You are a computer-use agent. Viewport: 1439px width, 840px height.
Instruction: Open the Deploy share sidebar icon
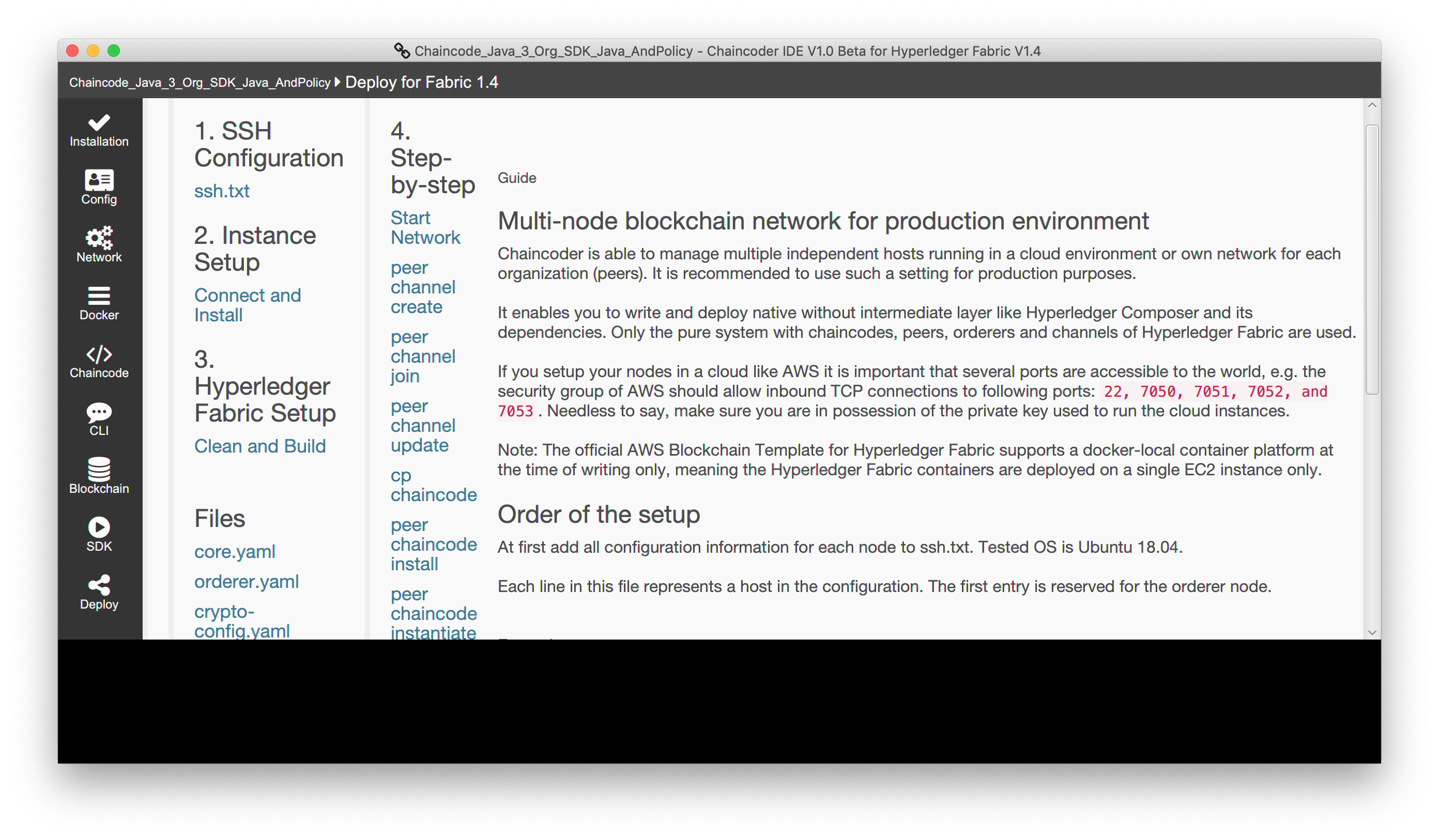coord(99,585)
